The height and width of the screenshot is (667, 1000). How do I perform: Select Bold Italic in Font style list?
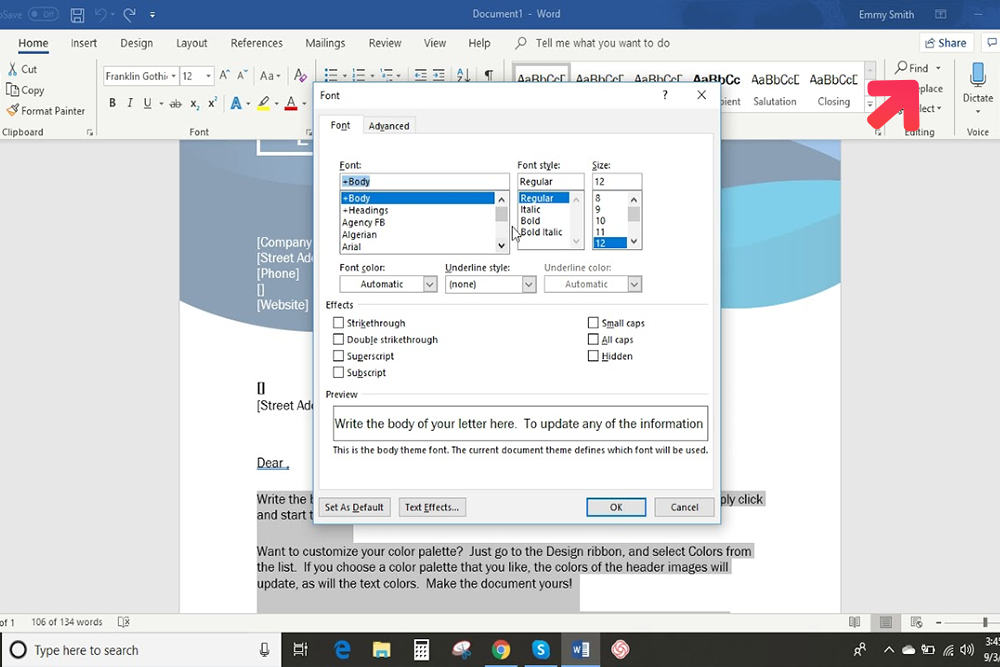point(541,232)
